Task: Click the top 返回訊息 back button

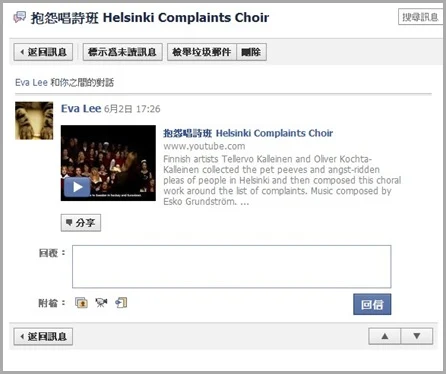Action: coord(43,52)
